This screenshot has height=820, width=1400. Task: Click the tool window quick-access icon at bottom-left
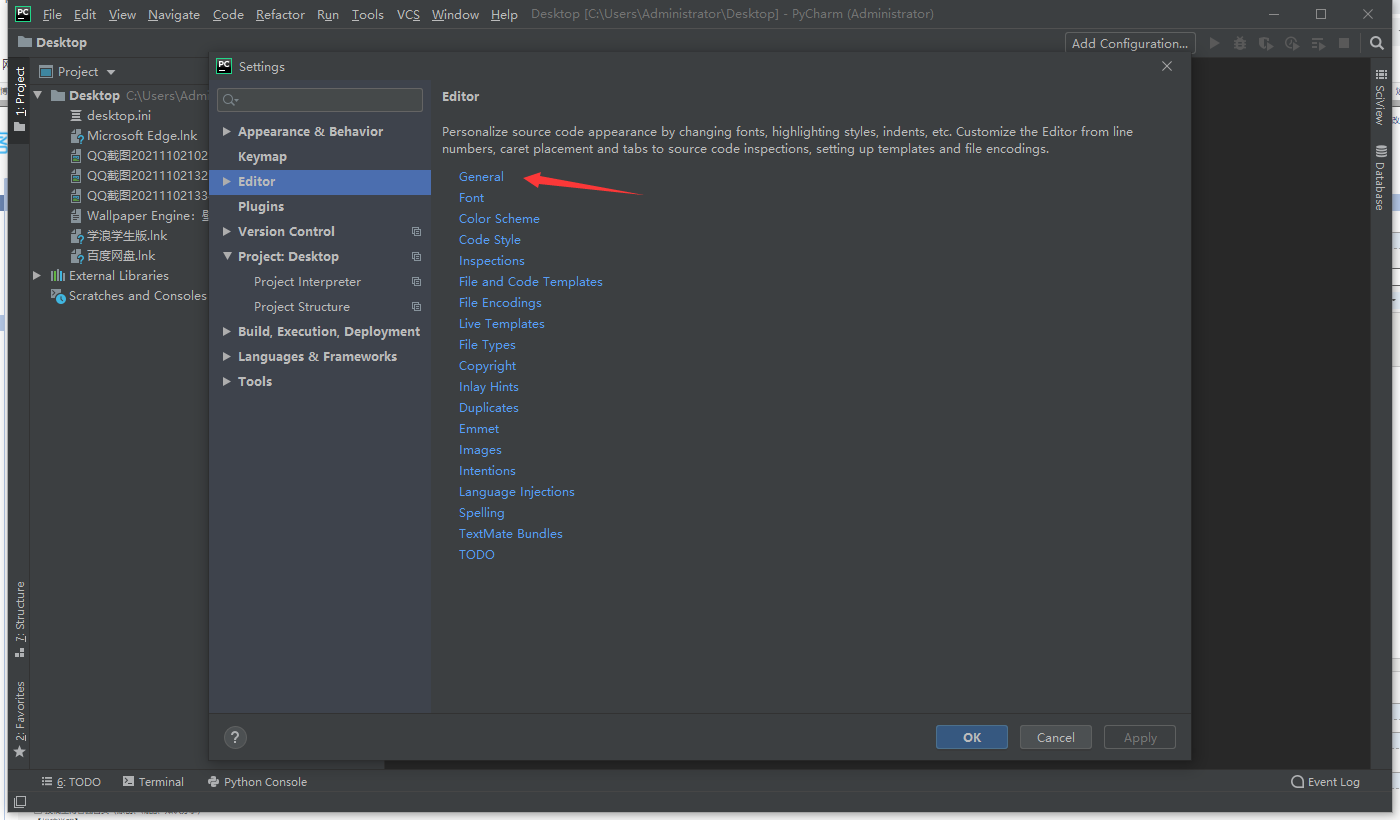point(19,801)
